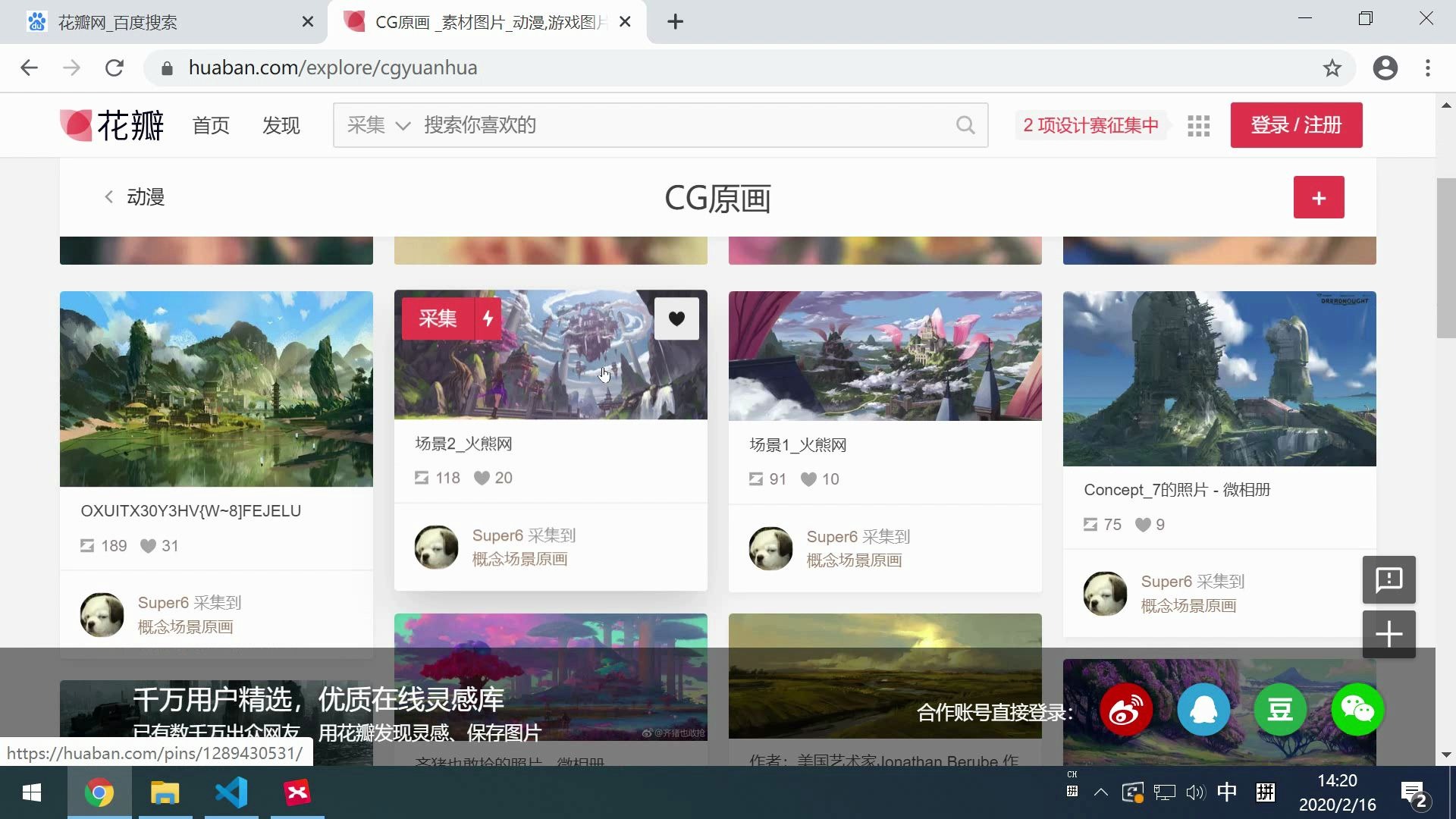Open the feedback chat bubble button

(x=1389, y=580)
